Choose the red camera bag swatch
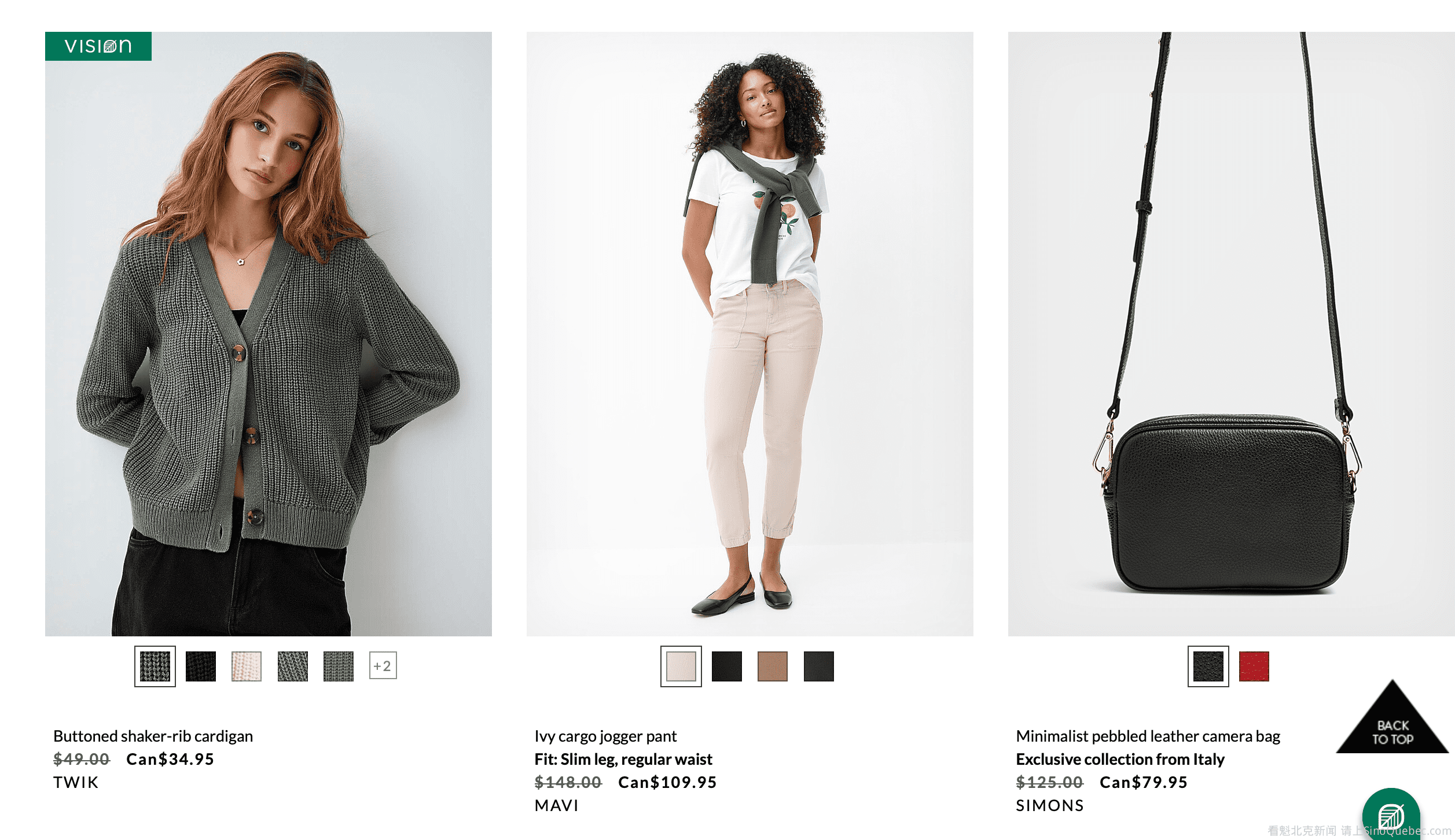Image resolution: width=1455 pixels, height=840 pixels. [1254, 666]
